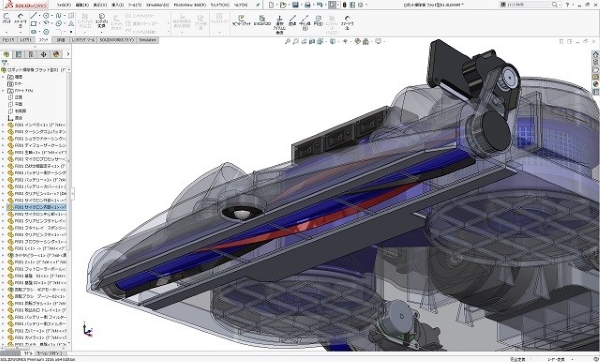Click the Print icon in the top toolbar
600x362 pixels.
(307, 5)
